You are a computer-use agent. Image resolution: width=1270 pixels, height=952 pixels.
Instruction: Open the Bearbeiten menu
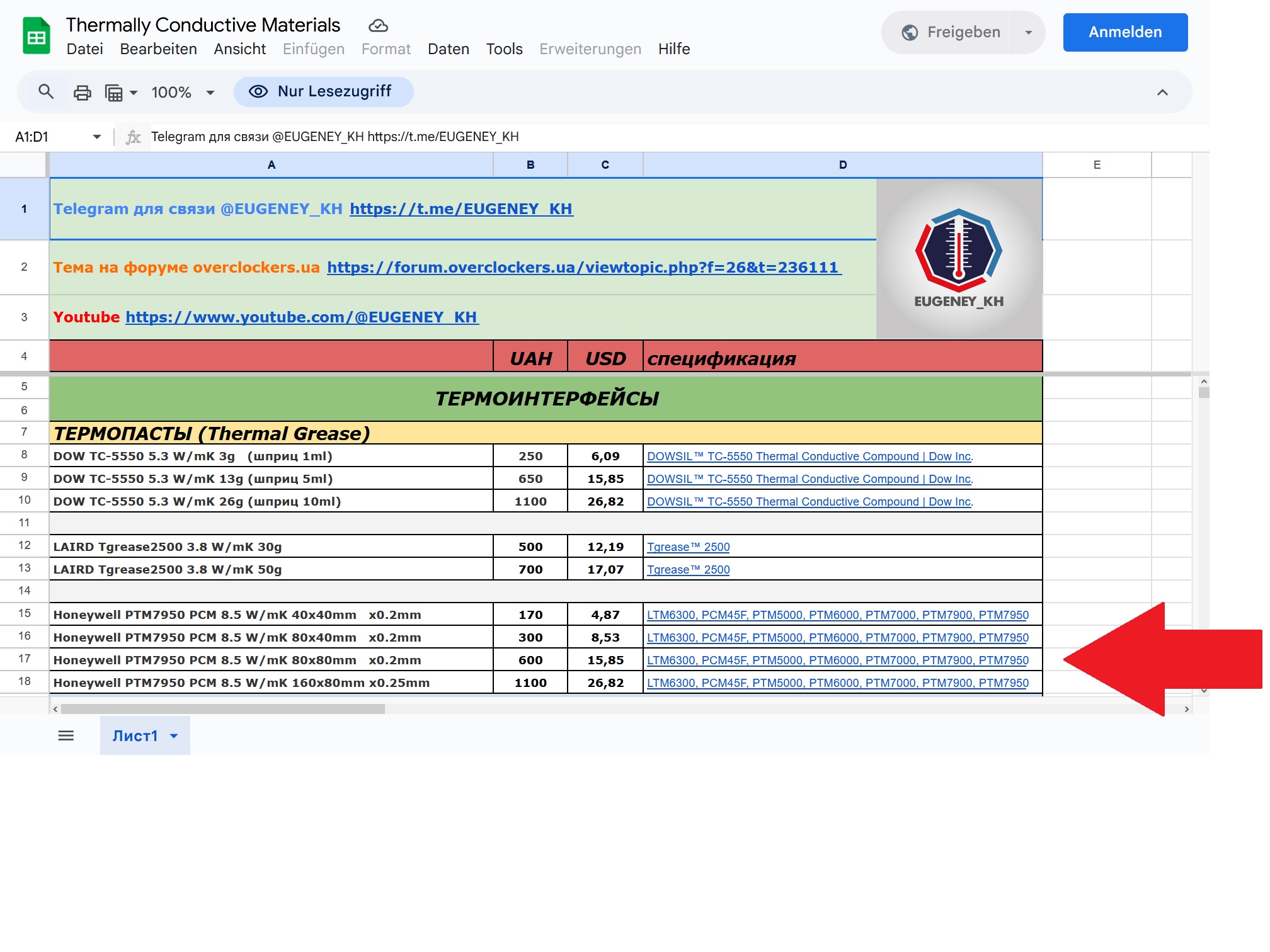158,49
